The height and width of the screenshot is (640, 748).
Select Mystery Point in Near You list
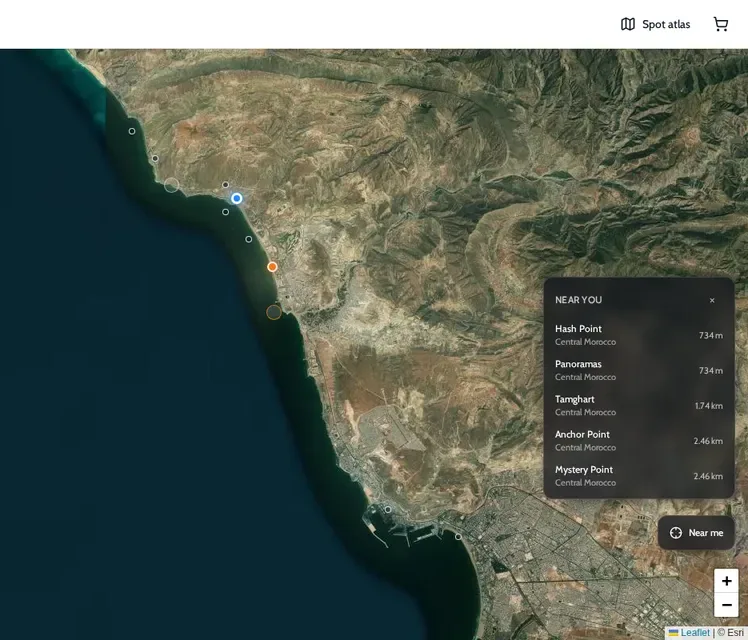pyautogui.click(x=639, y=476)
